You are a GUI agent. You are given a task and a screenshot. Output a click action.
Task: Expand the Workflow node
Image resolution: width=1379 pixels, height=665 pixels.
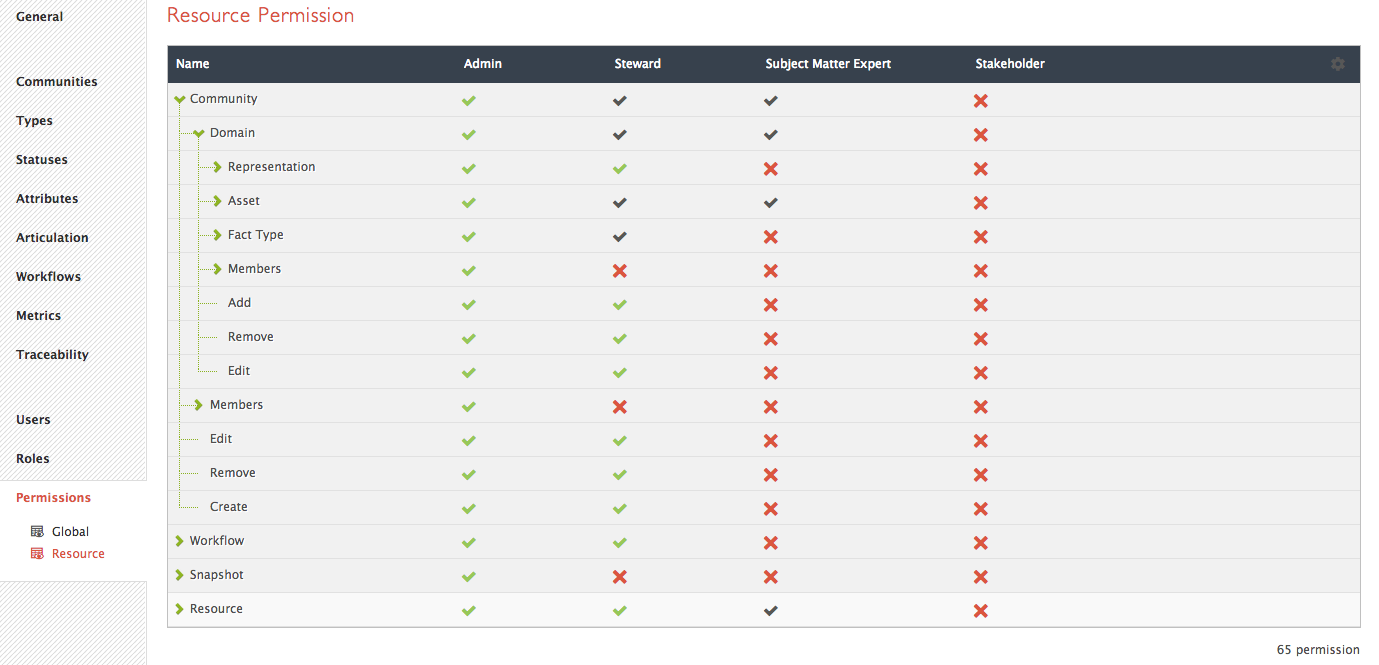[180, 541]
